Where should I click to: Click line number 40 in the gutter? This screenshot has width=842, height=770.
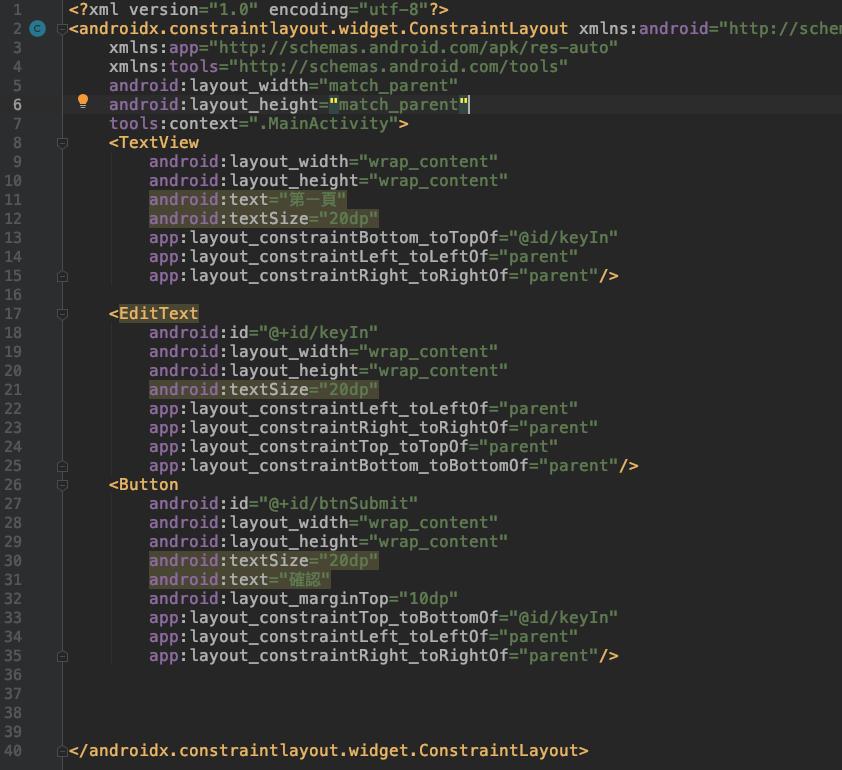[x=12, y=751]
